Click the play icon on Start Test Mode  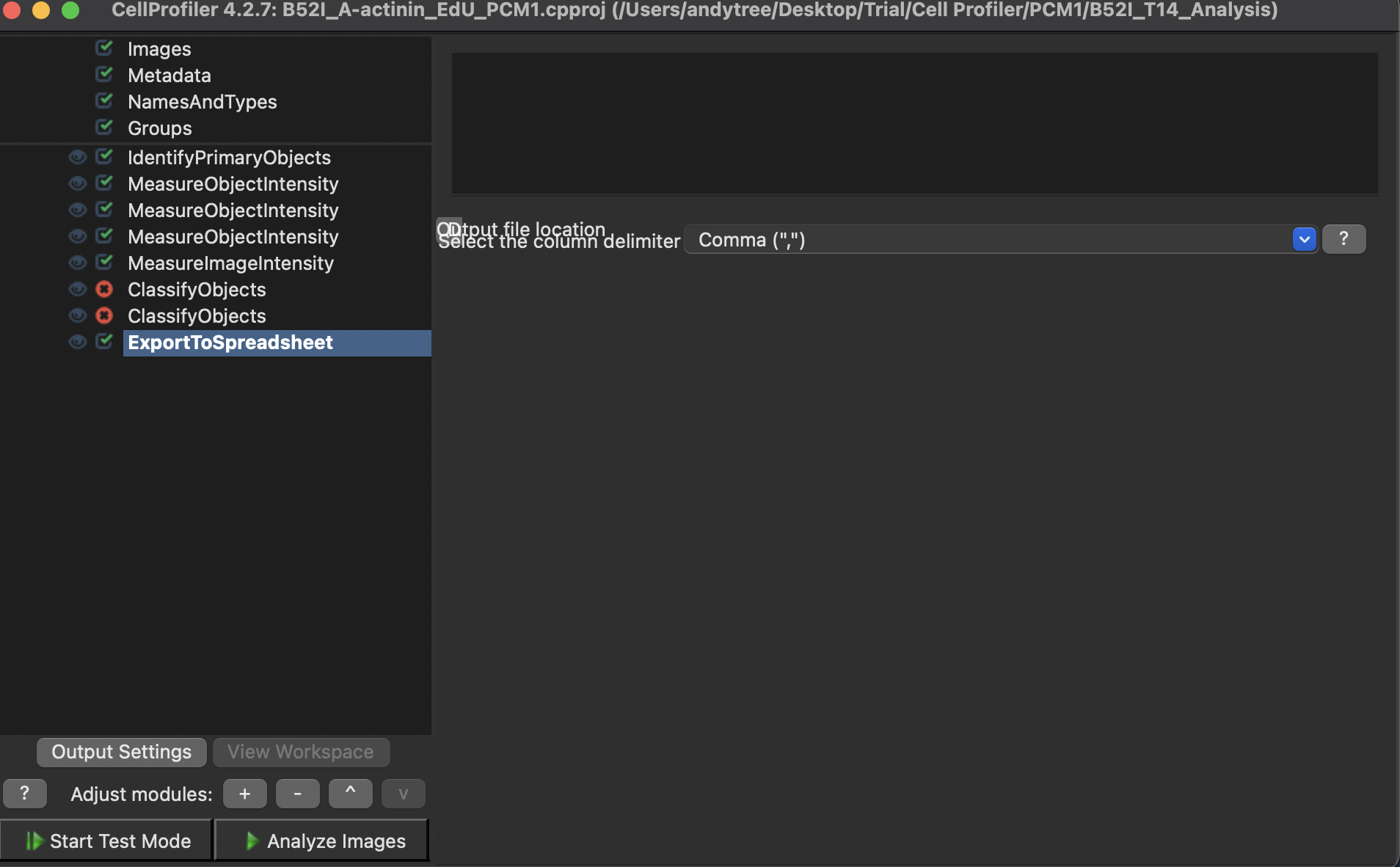coord(32,841)
